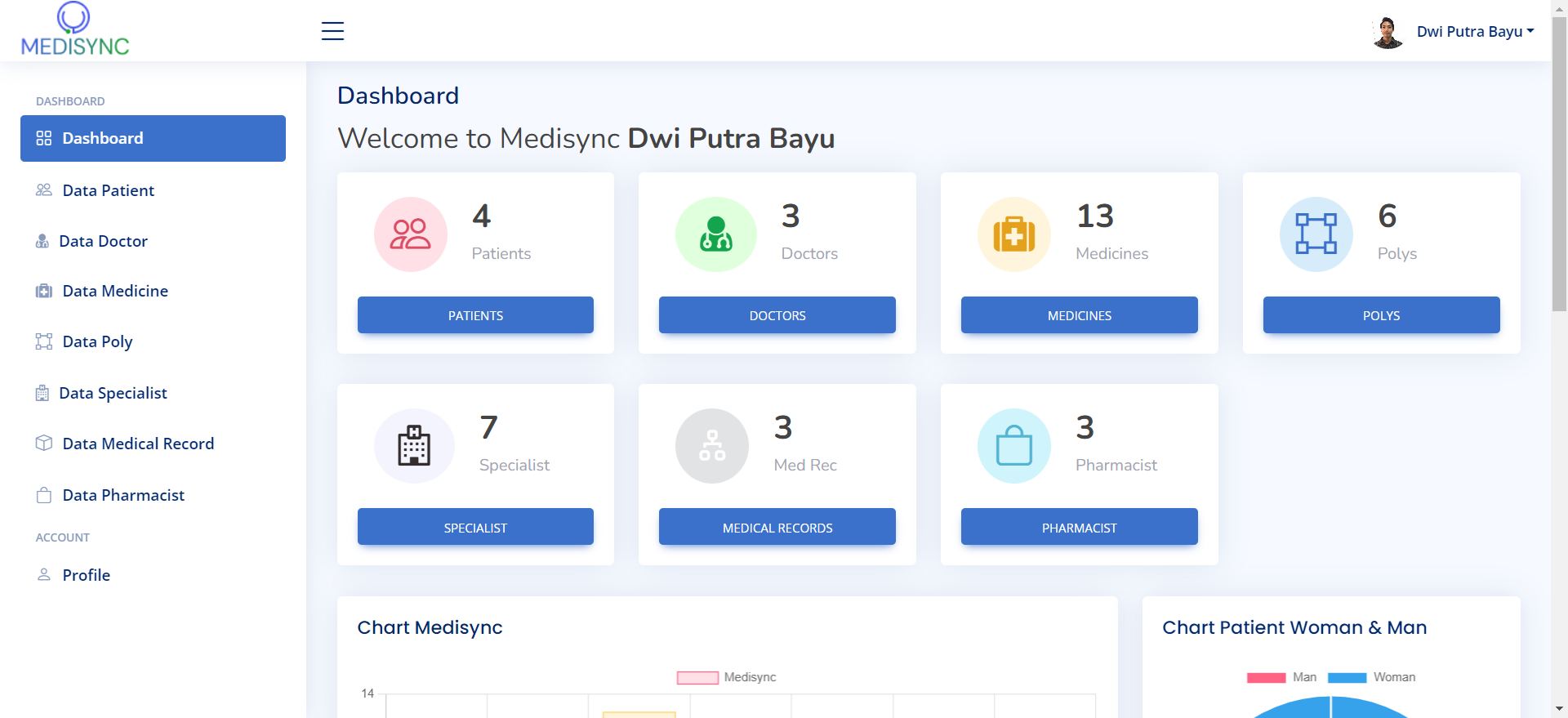Select the Data Patient sidebar icon
This screenshot has height=718, width=1568.
click(42, 190)
